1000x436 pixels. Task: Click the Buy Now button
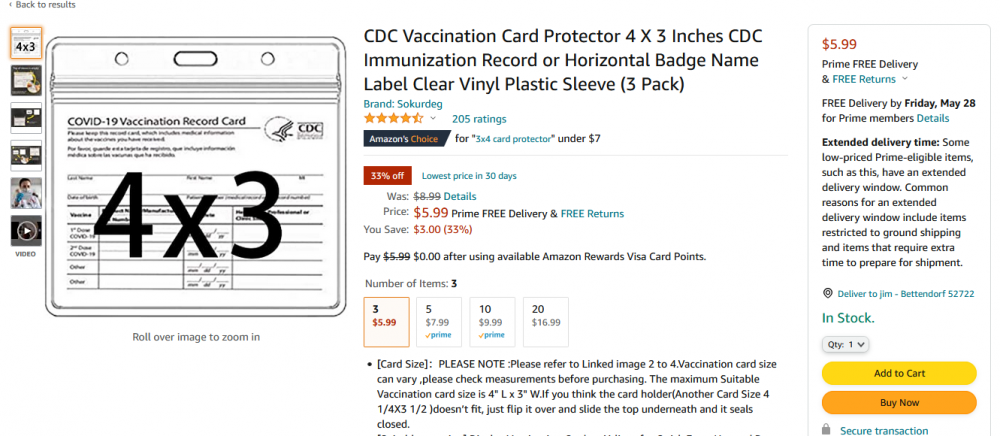tap(899, 402)
